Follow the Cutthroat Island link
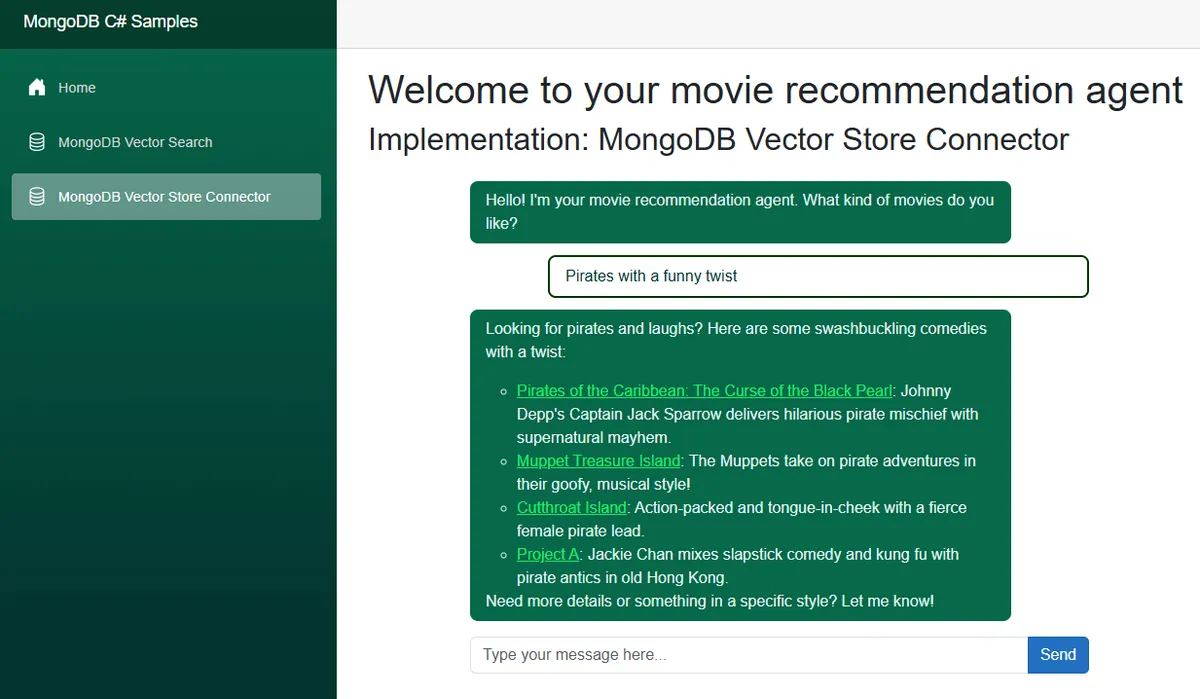This screenshot has height=699, width=1200. click(x=571, y=508)
